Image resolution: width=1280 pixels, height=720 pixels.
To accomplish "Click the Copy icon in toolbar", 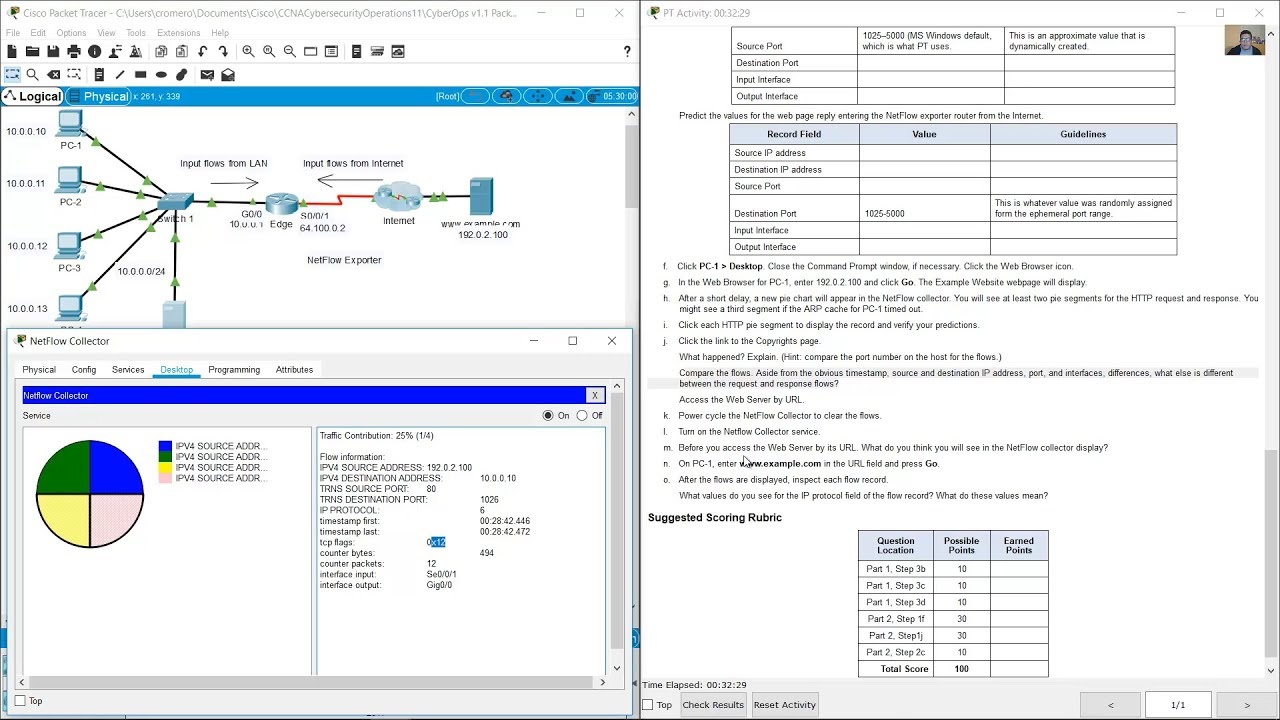I will point(161,51).
